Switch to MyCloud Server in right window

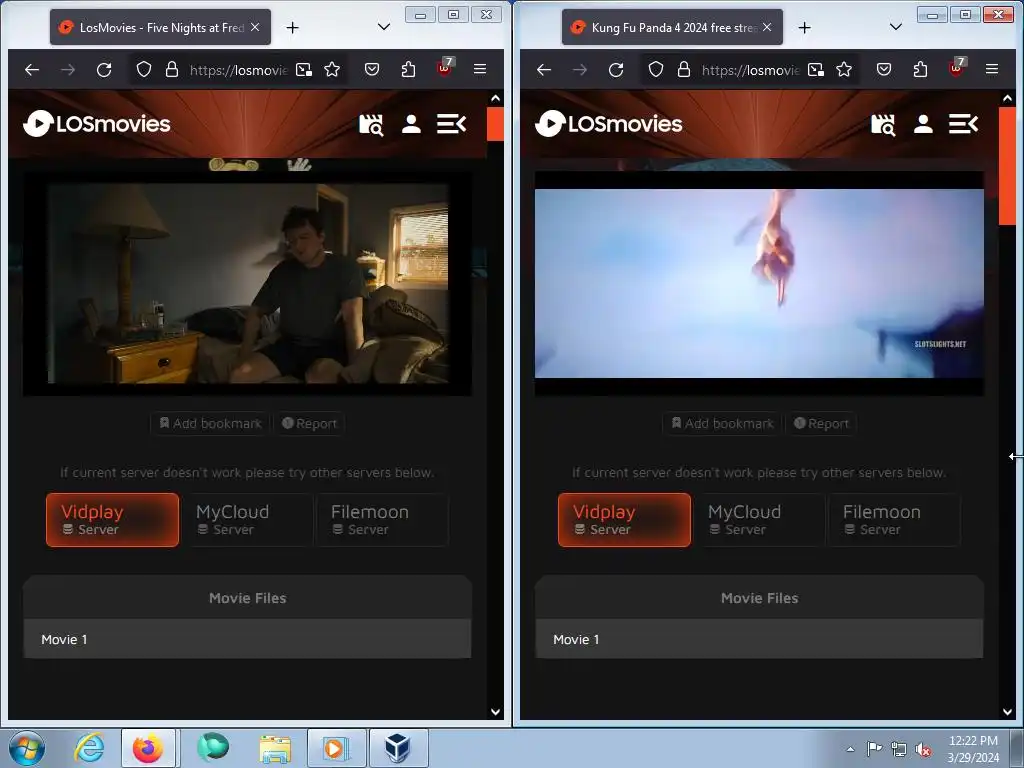(x=759, y=520)
